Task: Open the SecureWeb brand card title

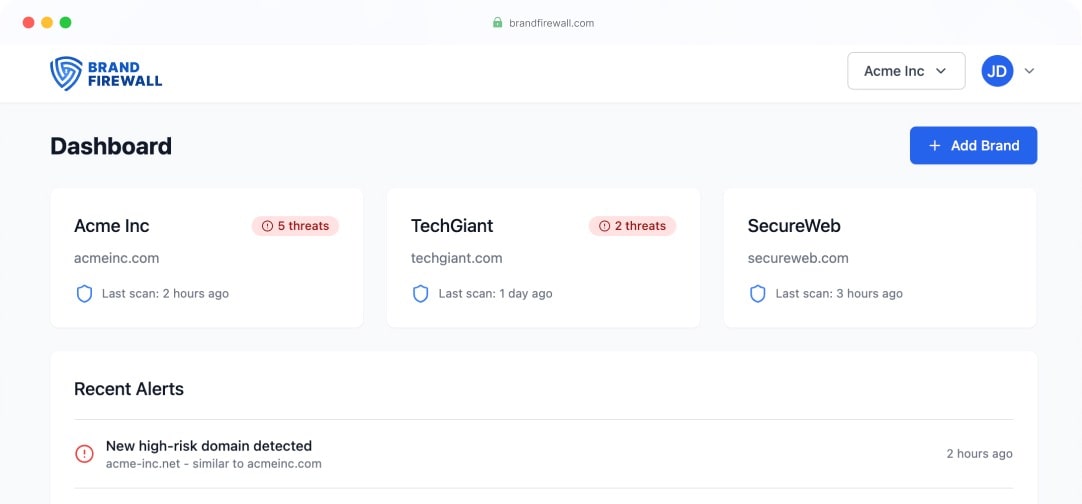Action: tap(794, 226)
